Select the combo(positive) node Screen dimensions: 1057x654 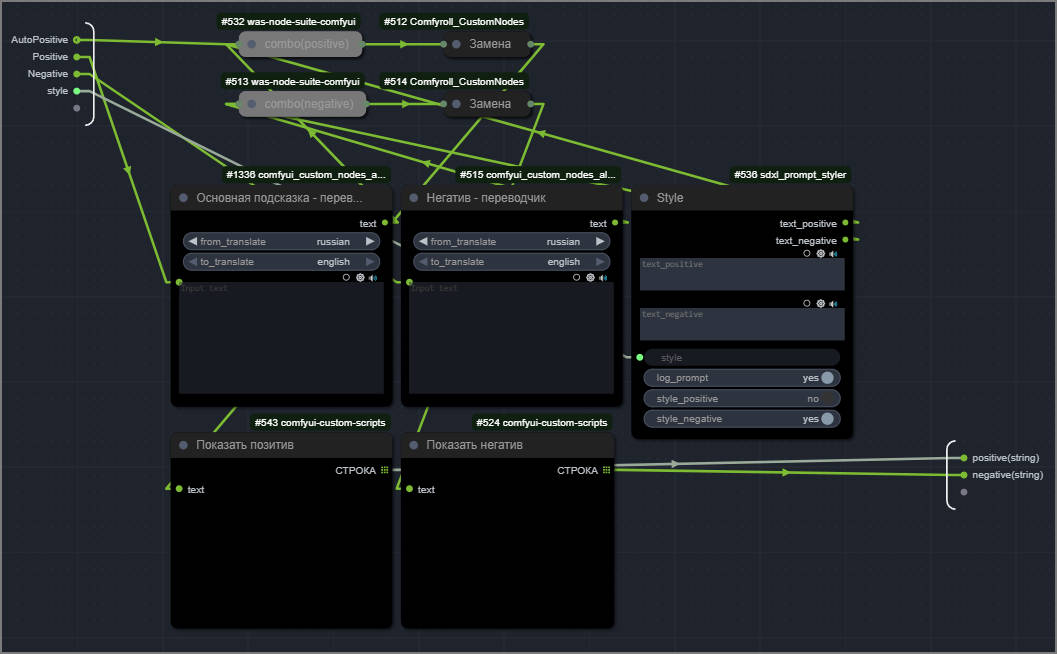[301, 44]
